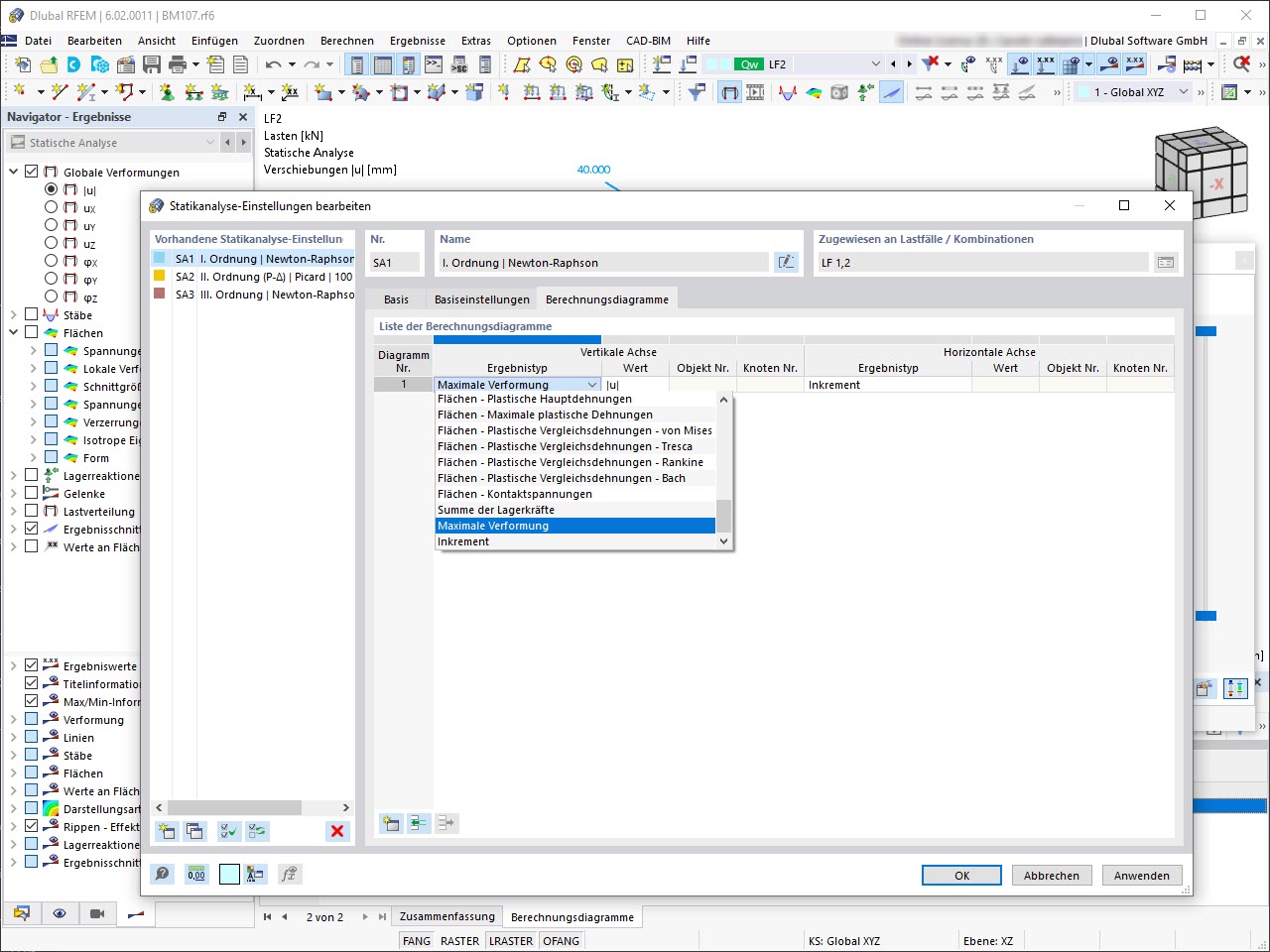
Task: Toggle the RASTER status button
Action: click(459, 941)
